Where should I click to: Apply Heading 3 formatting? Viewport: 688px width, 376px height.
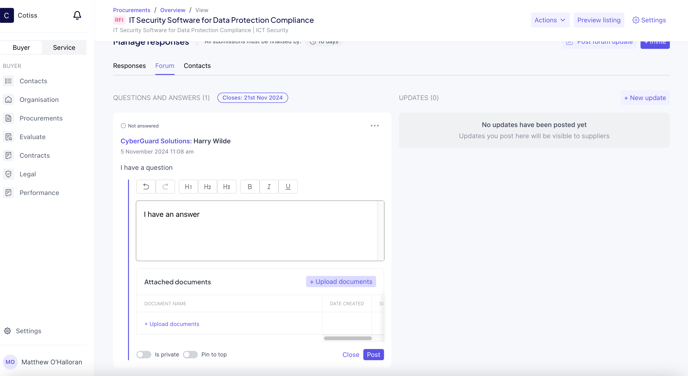click(x=226, y=186)
